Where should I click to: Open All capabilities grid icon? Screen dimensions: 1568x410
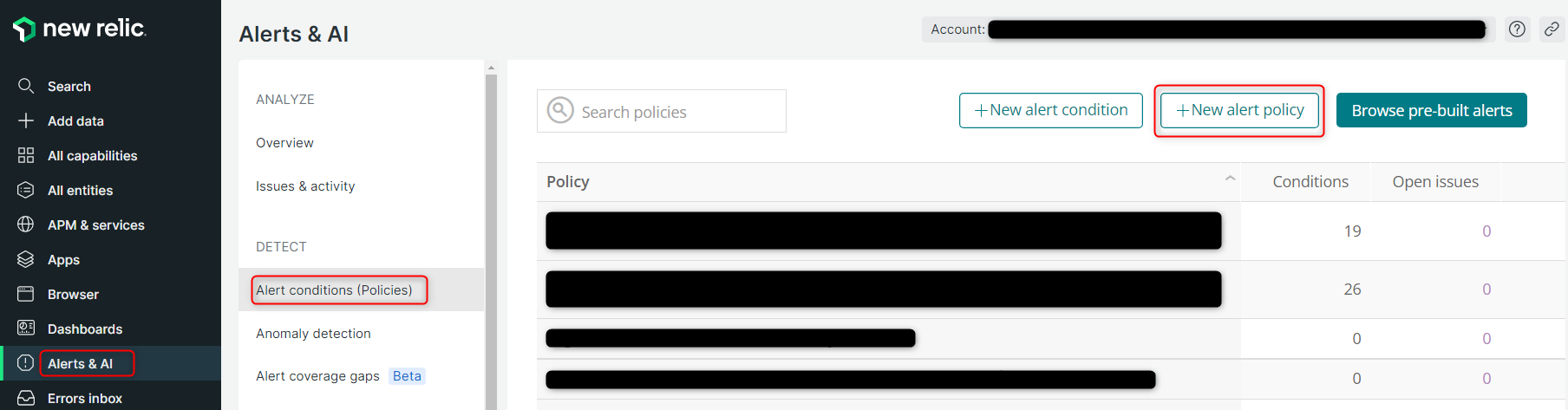tap(26, 155)
